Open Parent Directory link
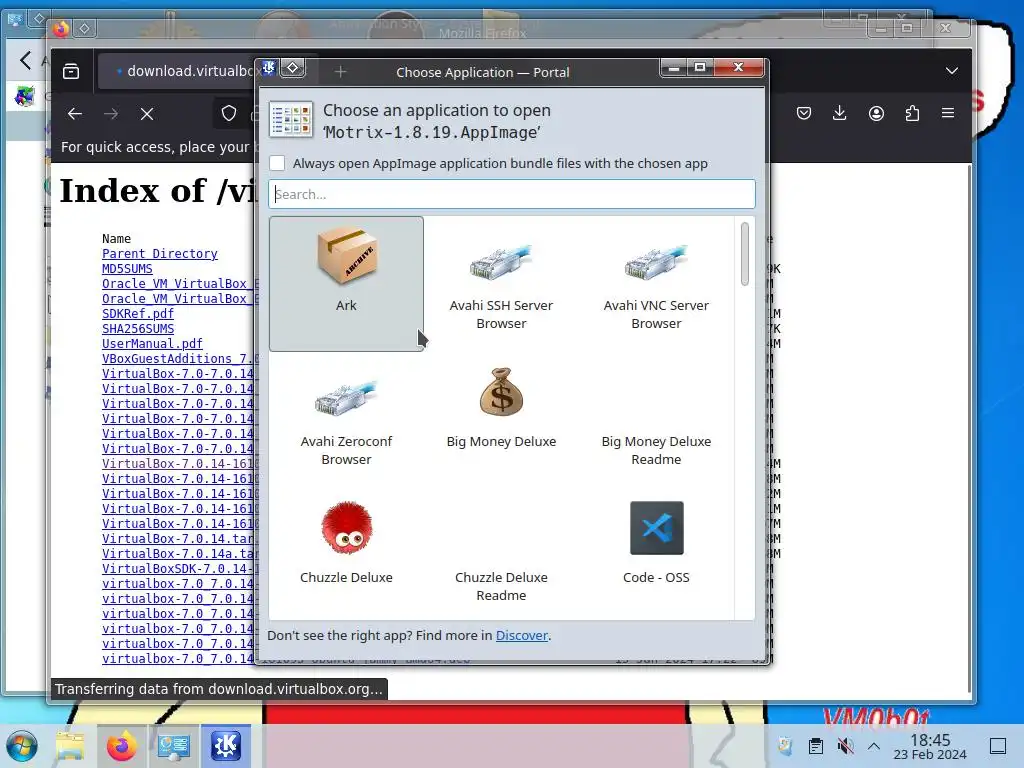Image resolution: width=1024 pixels, height=768 pixels. (160, 253)
